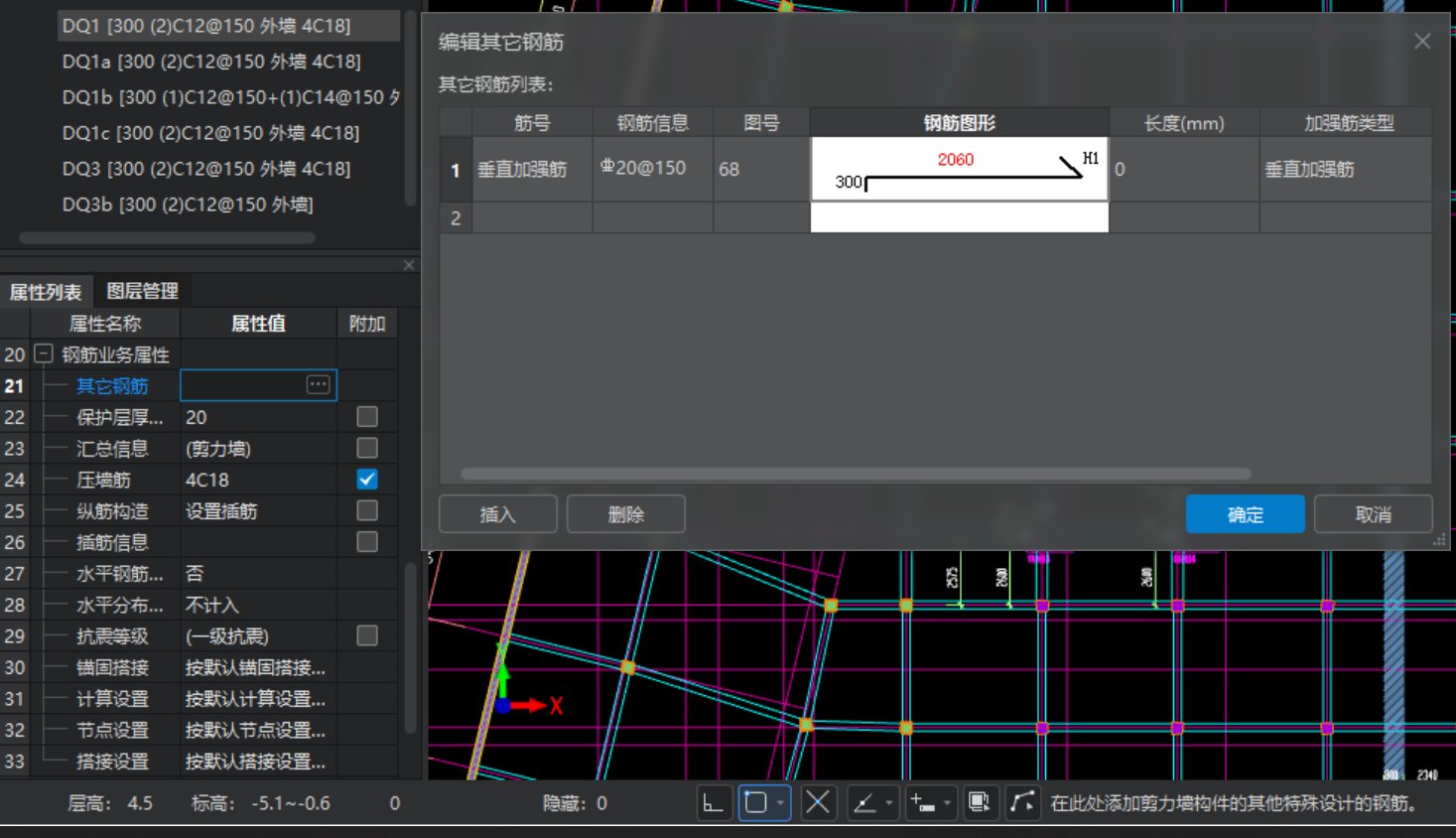This screenshot has height=838, width=1456.
Task: Click the 钢筋图形 column header
Action: click(960, 123)
